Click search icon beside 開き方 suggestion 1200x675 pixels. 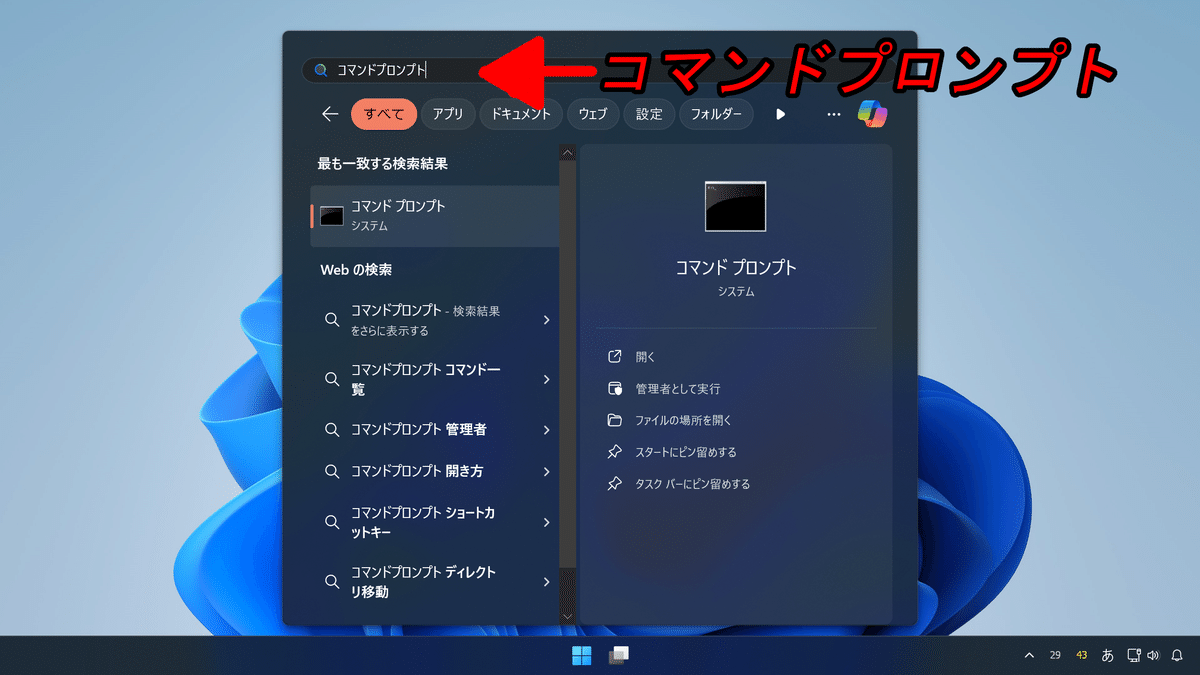(x=332, y=471)
